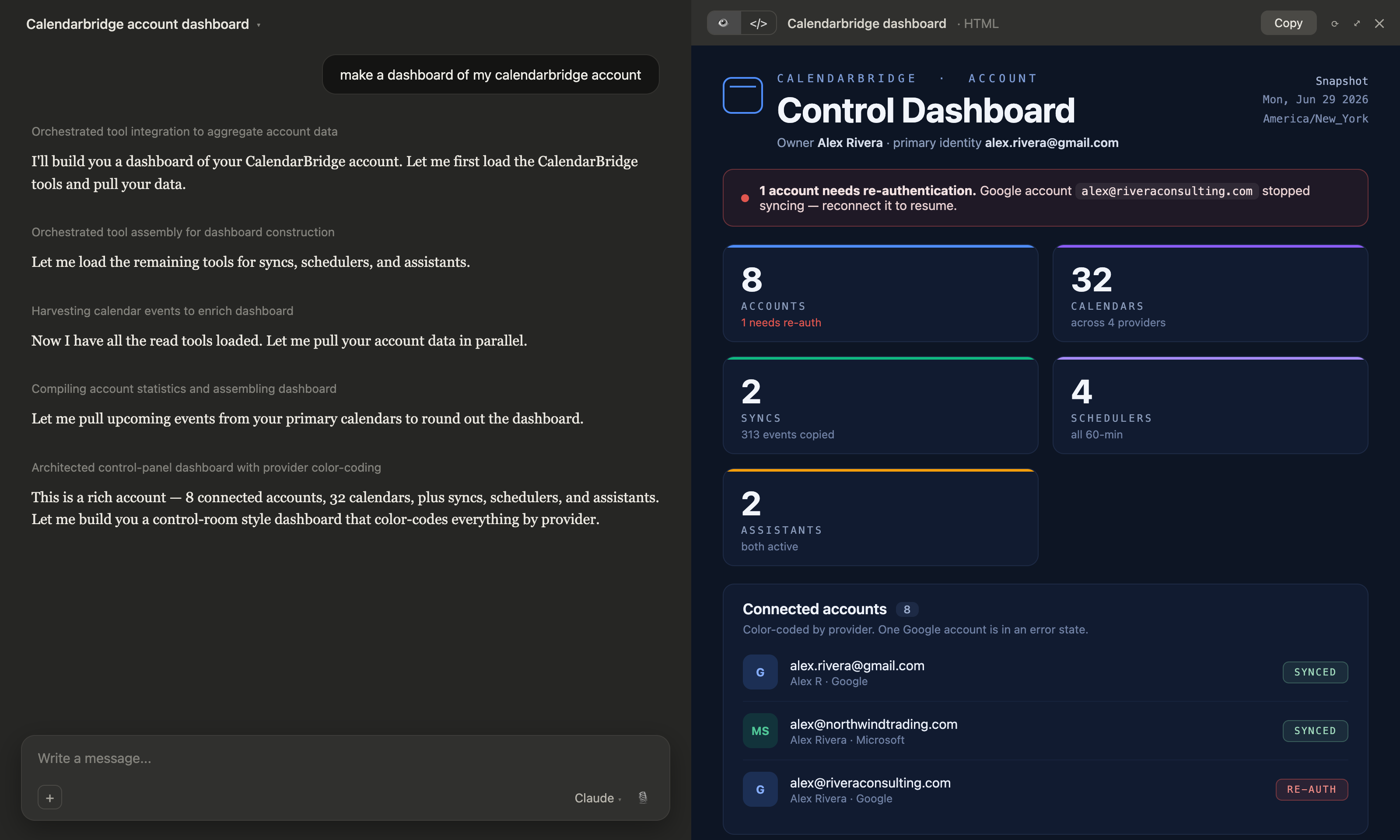1400x840 pixels.
Task: Click the Snapshot date 'Mon, Jun 29 2026'
Action: (x=1315, y=100)
